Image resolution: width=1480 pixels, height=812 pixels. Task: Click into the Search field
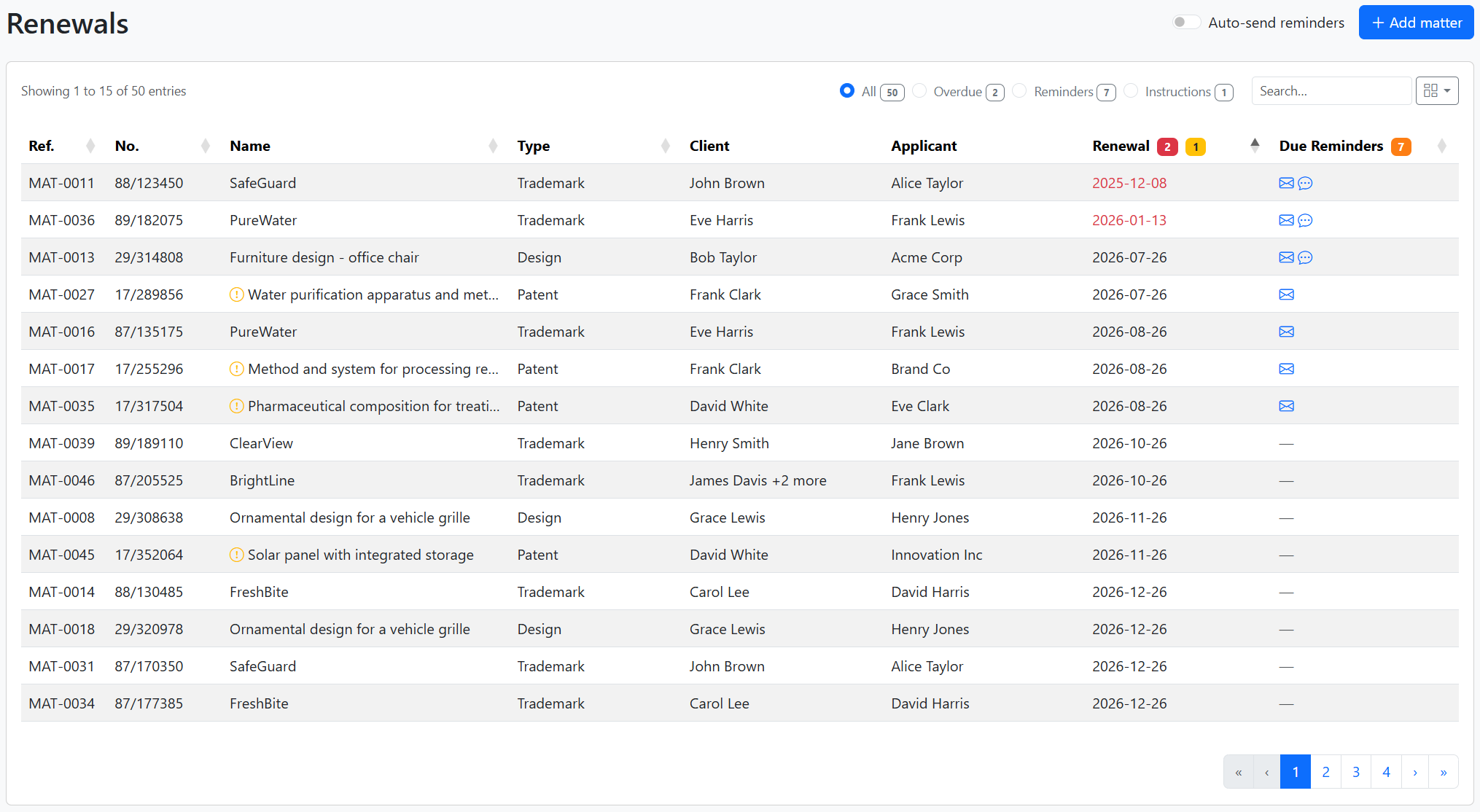coord(1331,91)
